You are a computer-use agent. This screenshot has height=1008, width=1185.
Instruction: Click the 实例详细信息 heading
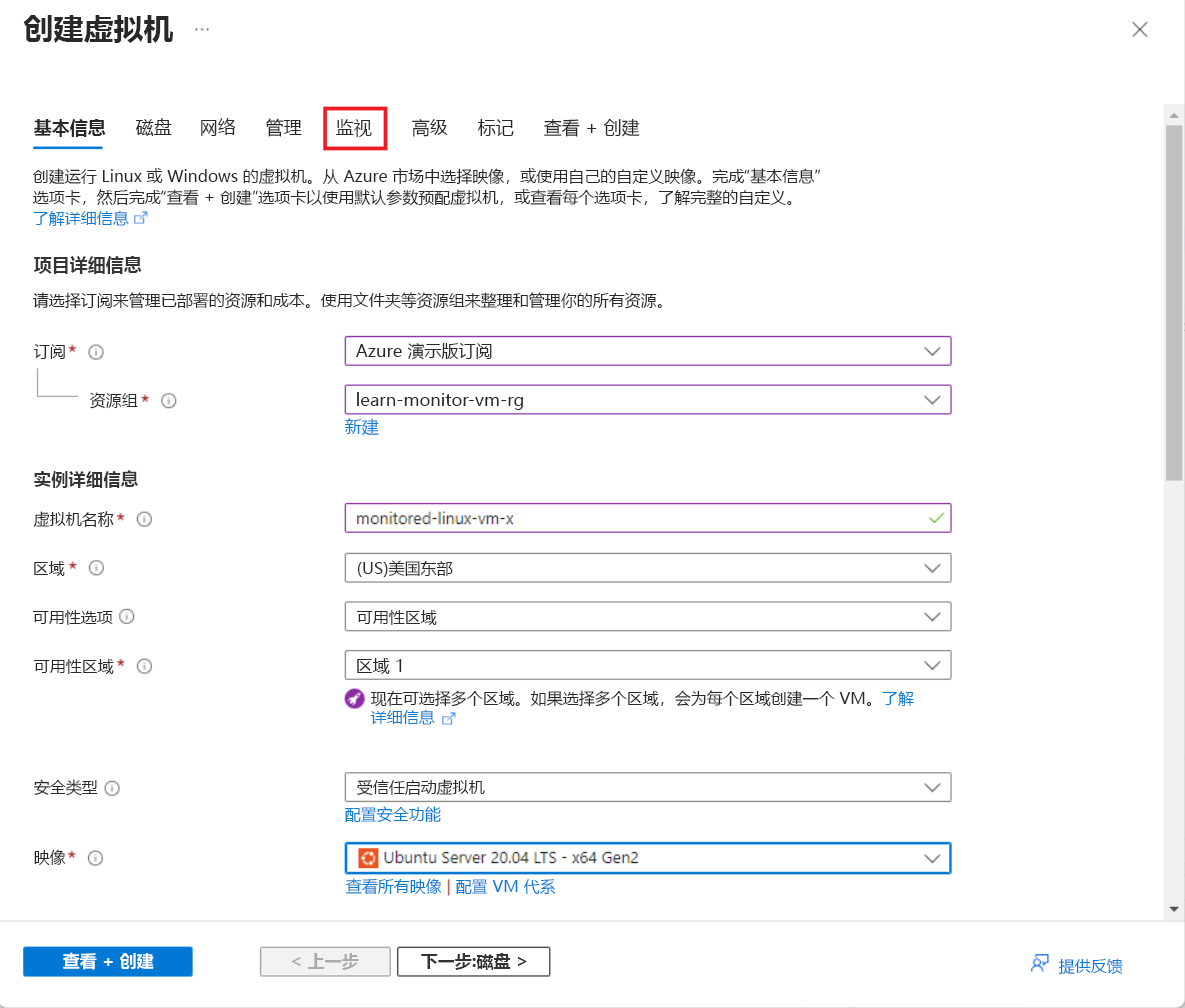(85, 480)
